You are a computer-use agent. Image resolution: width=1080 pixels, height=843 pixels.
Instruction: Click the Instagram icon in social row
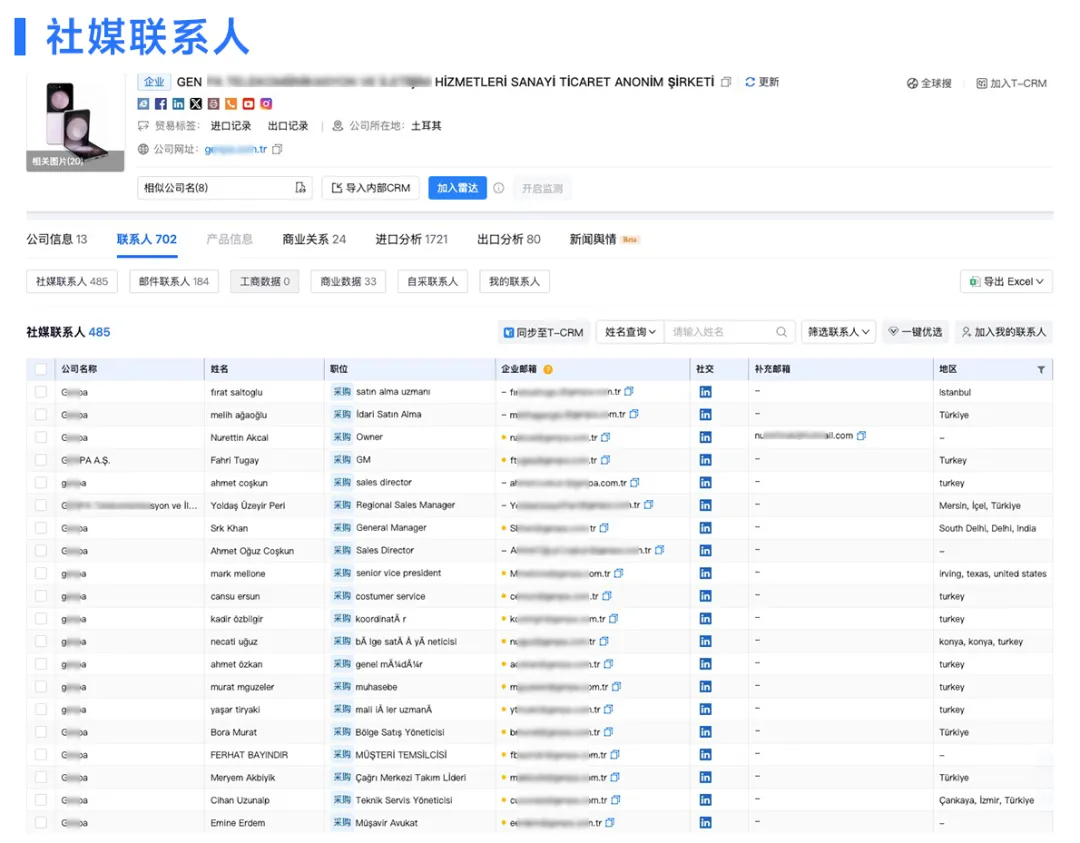[266, 104]
